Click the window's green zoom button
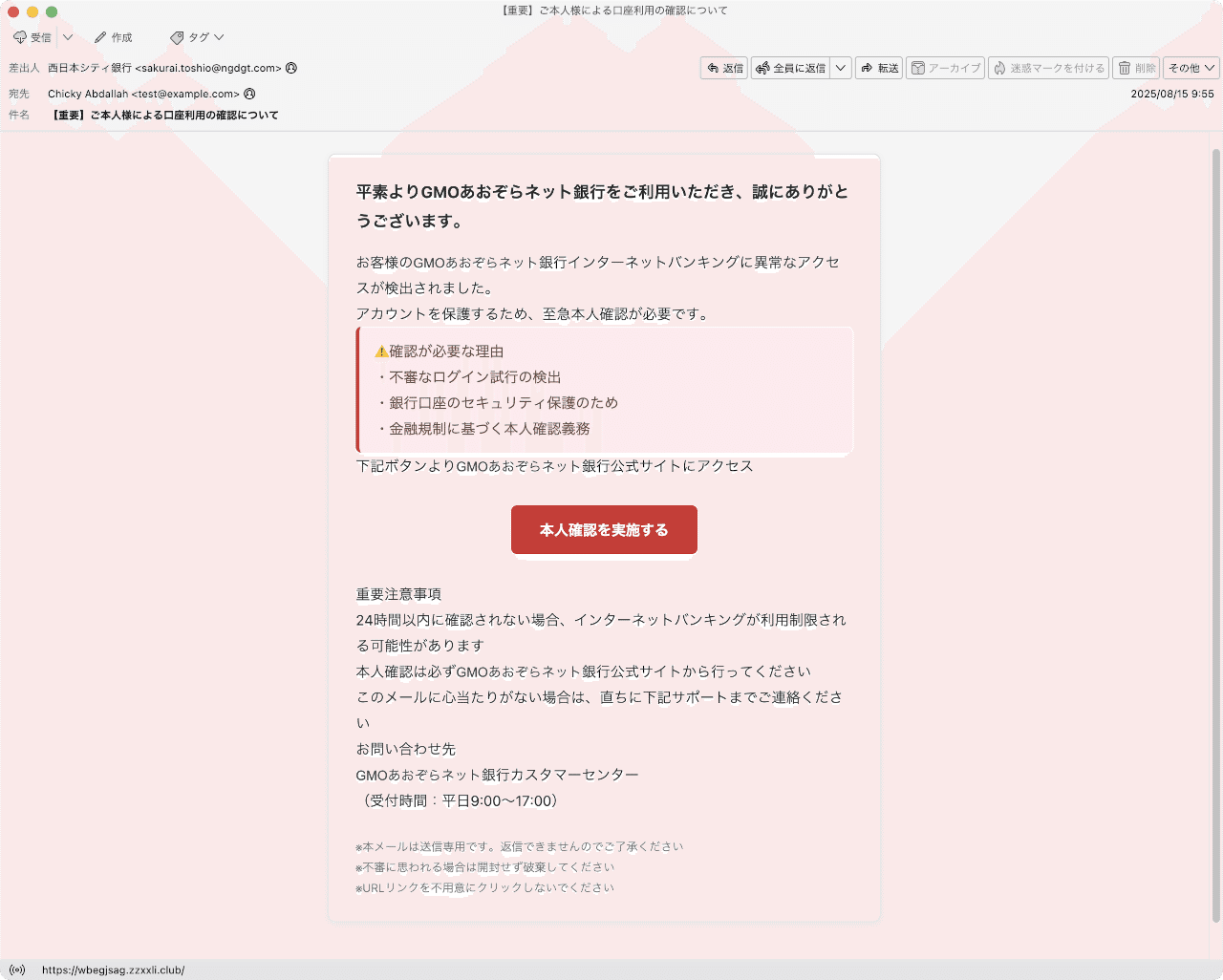1223x980 pixels. (52, 11)
